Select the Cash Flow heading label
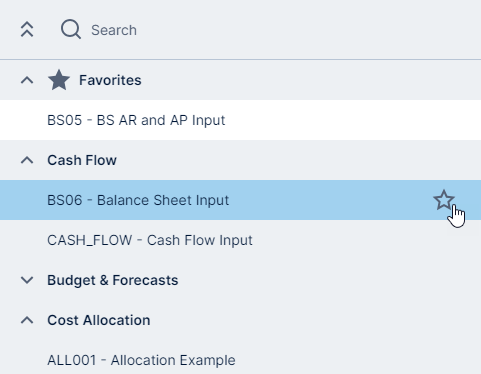This screenshot has width=481, height=374. (82, 160)
